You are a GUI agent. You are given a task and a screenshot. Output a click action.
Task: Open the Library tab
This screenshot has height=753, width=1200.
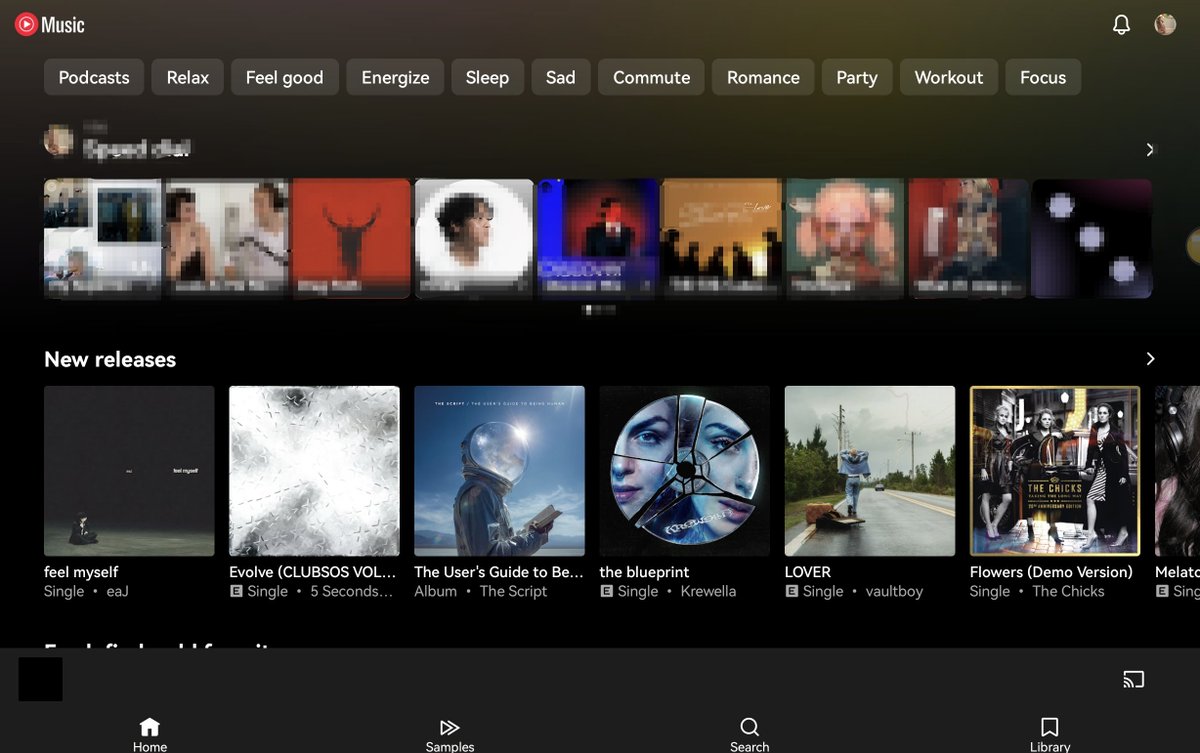1050,735
